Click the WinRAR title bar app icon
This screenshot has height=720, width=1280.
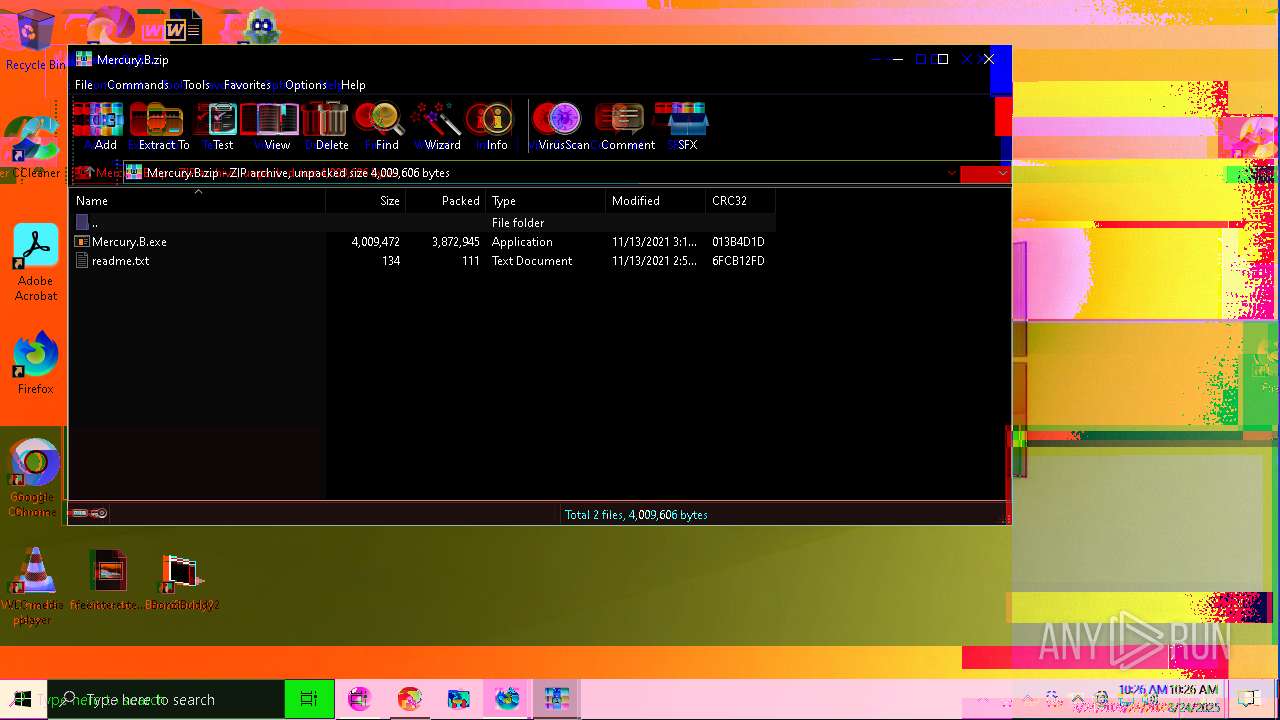click(x=84, y=59)
